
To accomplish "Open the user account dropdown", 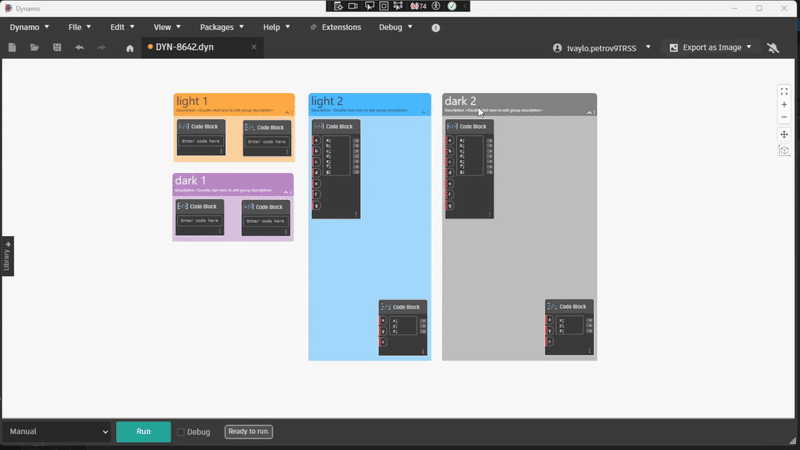I will (648, 47).
